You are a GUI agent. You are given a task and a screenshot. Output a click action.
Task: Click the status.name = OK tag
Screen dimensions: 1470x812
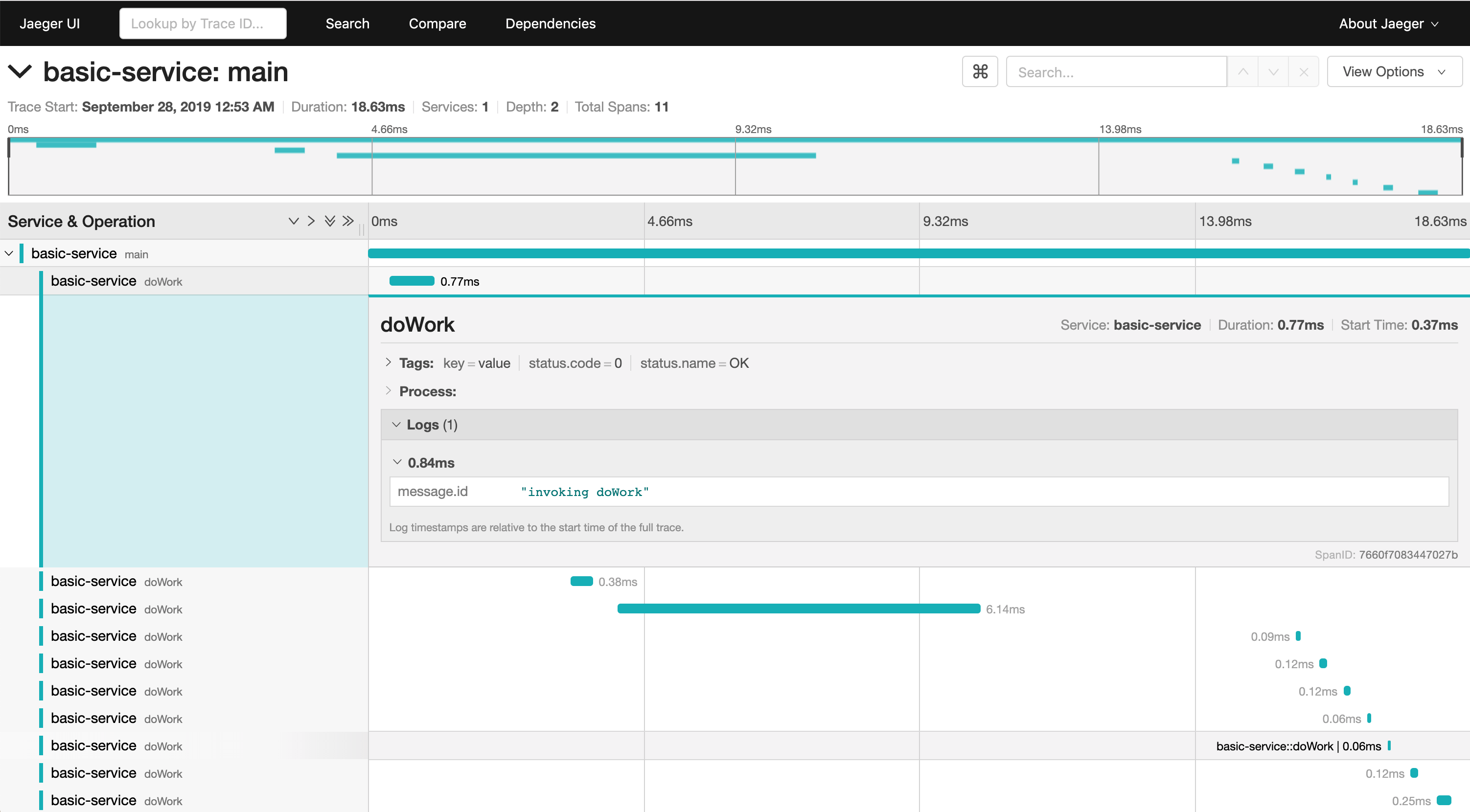[694, 363]
